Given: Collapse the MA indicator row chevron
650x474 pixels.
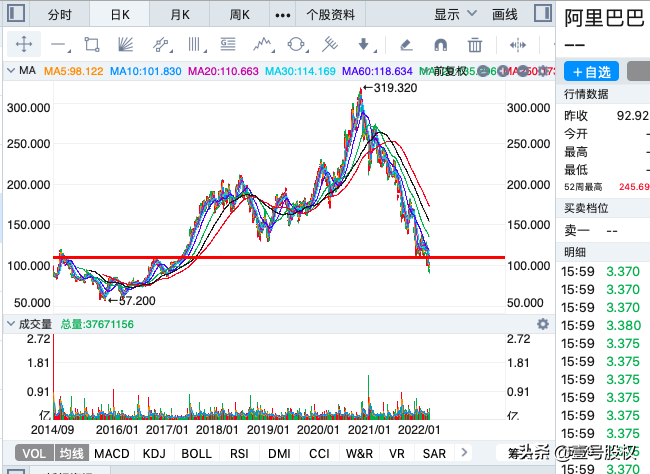Looking at the screenshot, I should click(11, 71).
